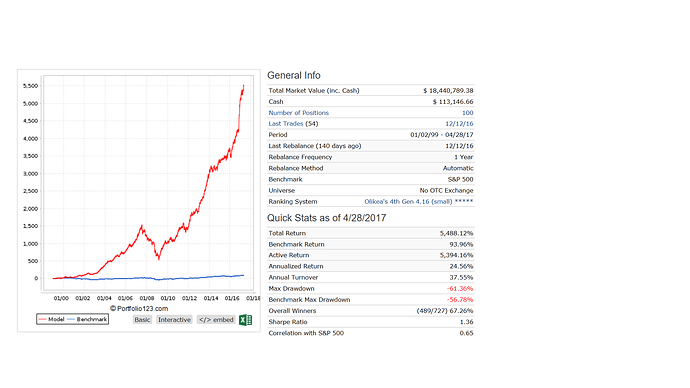
Task: Select the Annualized Return value 24.56%
Action: point(461,266)
